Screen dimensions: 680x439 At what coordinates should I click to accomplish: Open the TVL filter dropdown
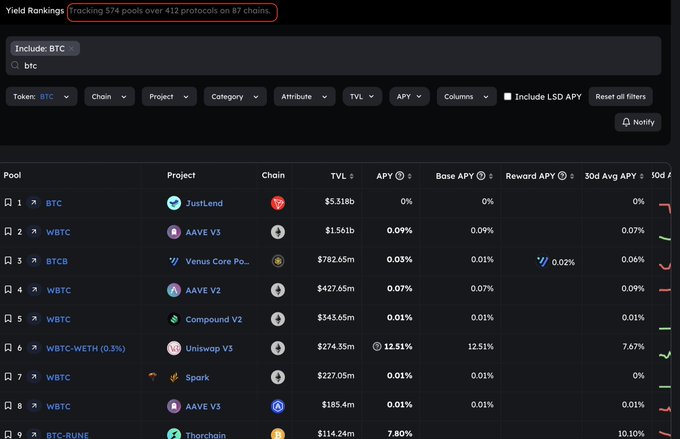coord(362,96)
